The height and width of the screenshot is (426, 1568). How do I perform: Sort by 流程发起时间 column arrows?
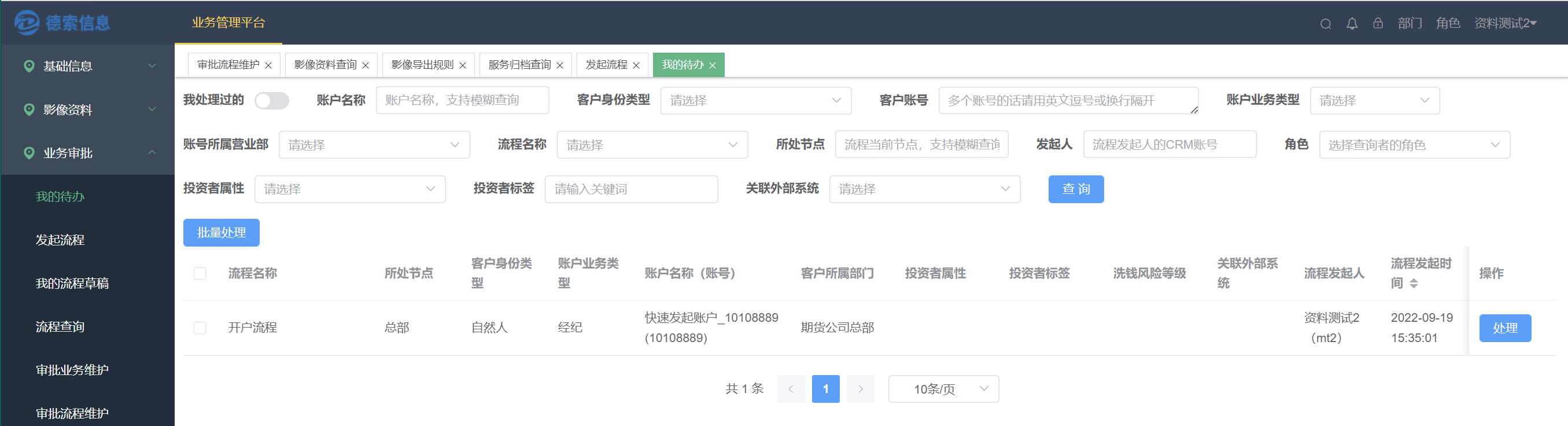(x=1414, y=284)
